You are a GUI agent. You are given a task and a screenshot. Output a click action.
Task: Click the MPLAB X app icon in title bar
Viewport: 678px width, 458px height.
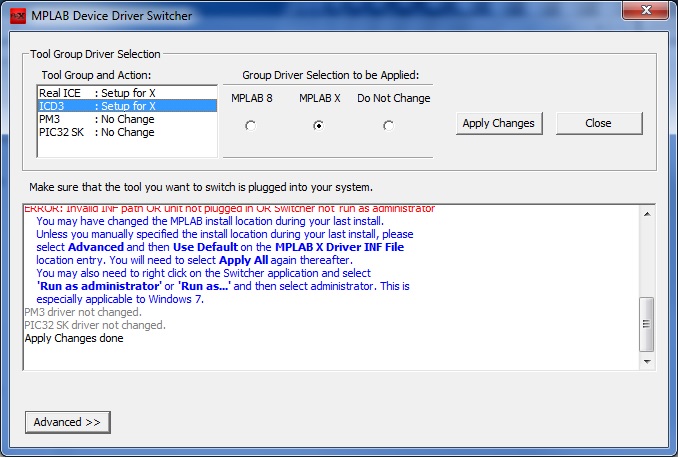coord(18,16)
